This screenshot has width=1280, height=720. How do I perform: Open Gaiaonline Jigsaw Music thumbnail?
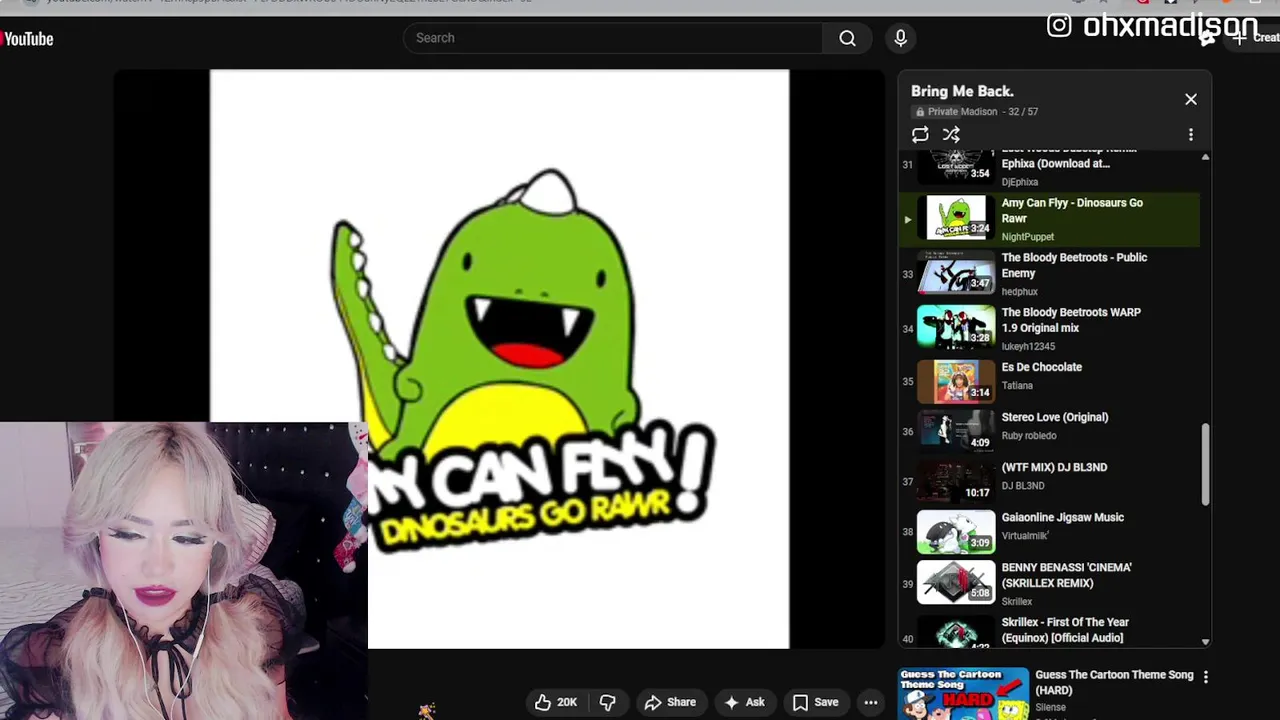coord(956,532)
